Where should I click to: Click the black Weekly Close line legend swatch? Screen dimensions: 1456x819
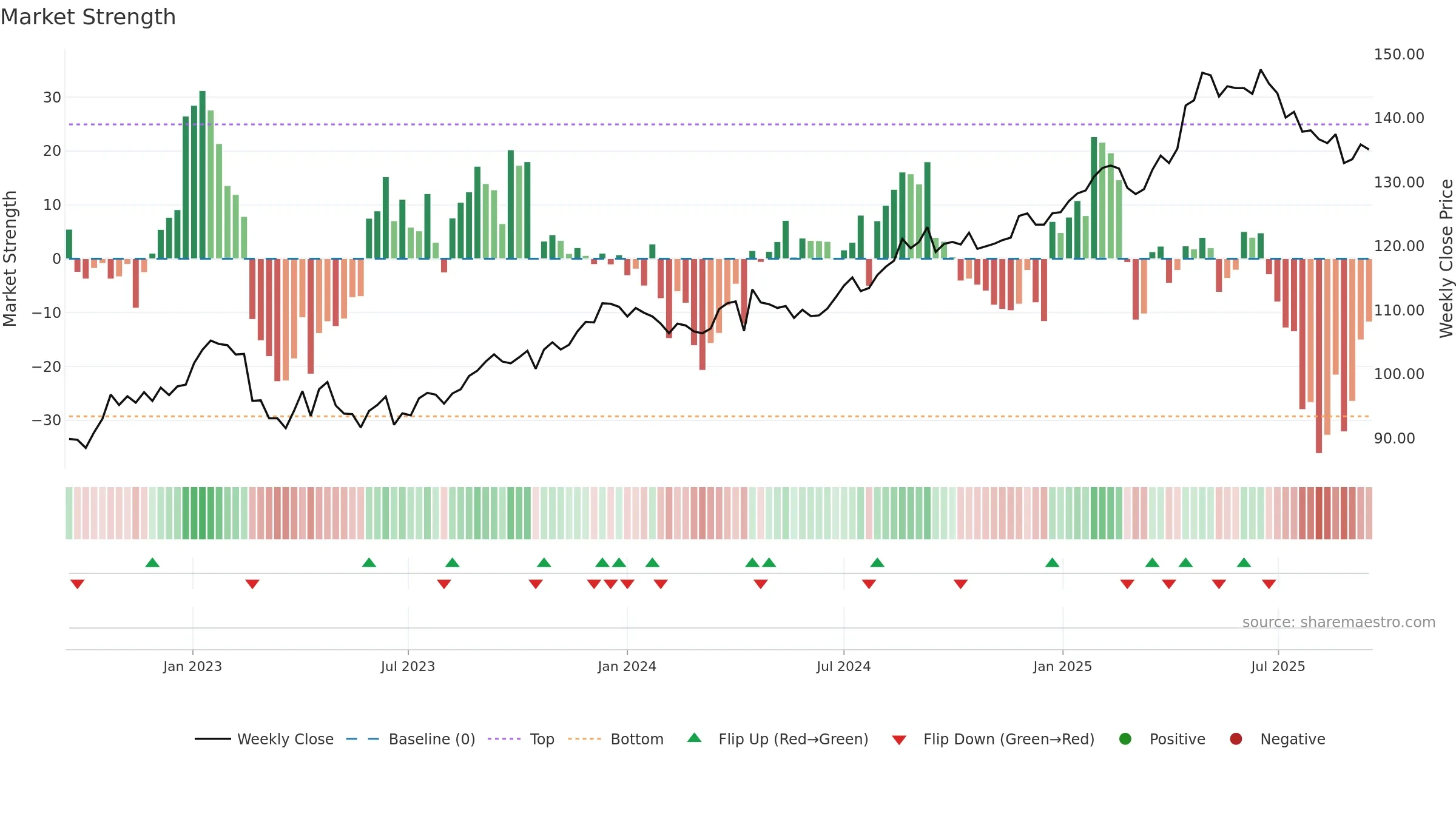point(212,739)
